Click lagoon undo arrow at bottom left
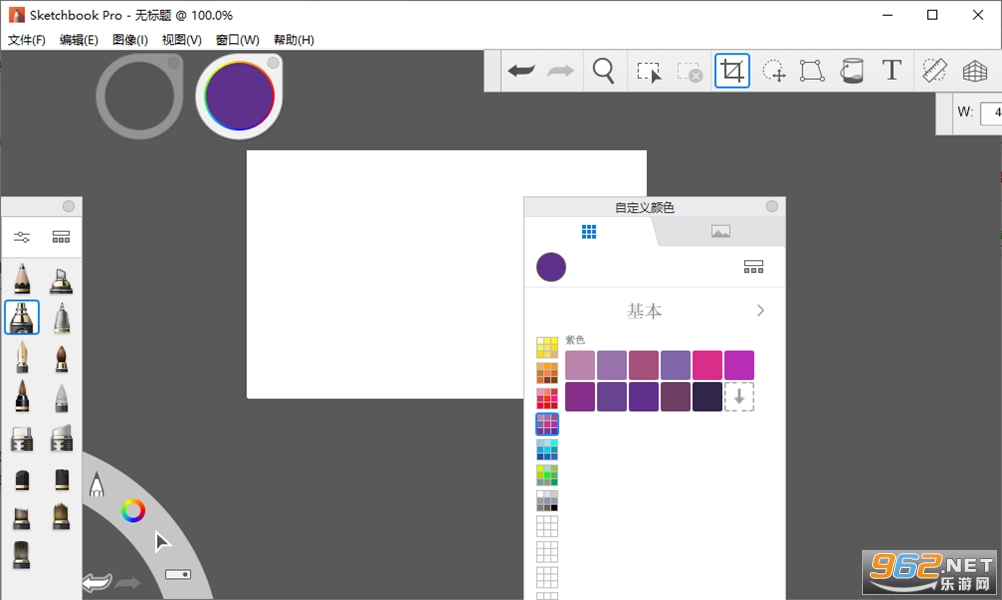1002x600 pixels. 97,583
